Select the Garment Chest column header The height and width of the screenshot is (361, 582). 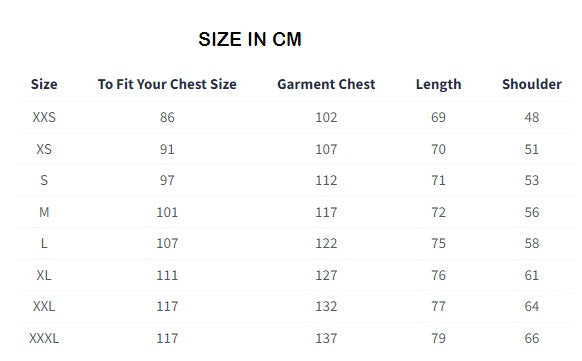click(326, 84)
